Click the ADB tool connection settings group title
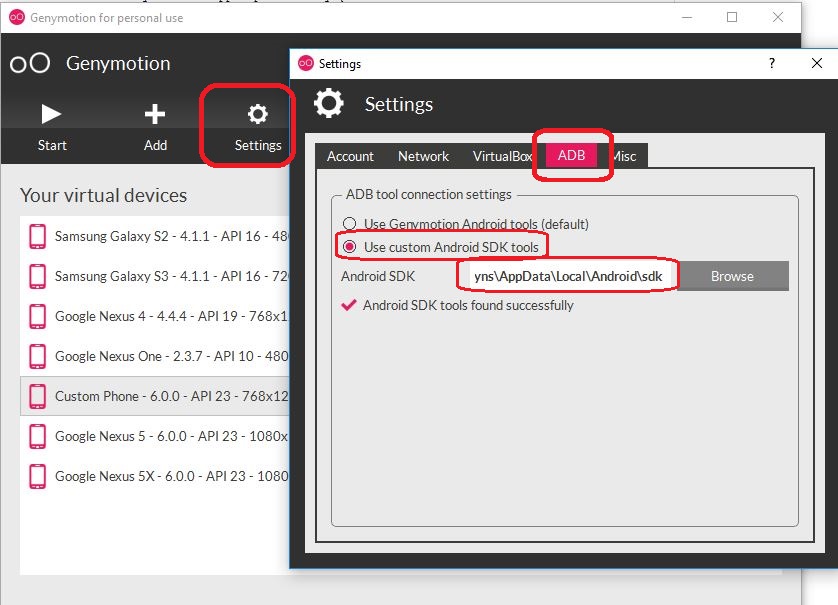 tap(429, 194)
